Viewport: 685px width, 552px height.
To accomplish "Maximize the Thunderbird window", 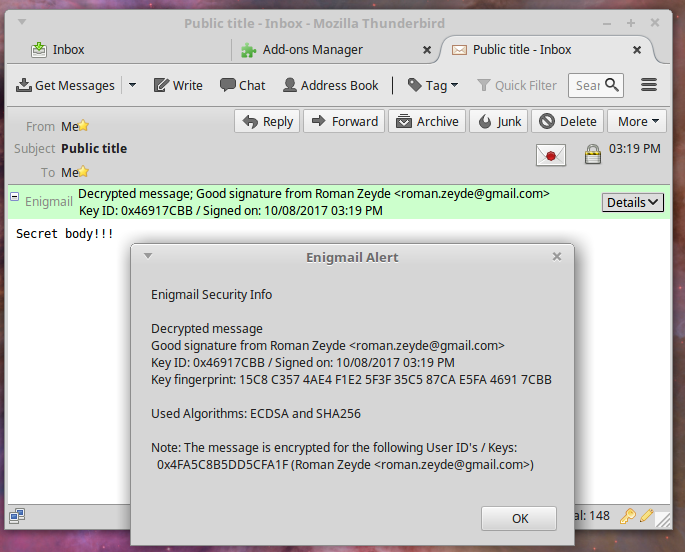I will (630, 23).
